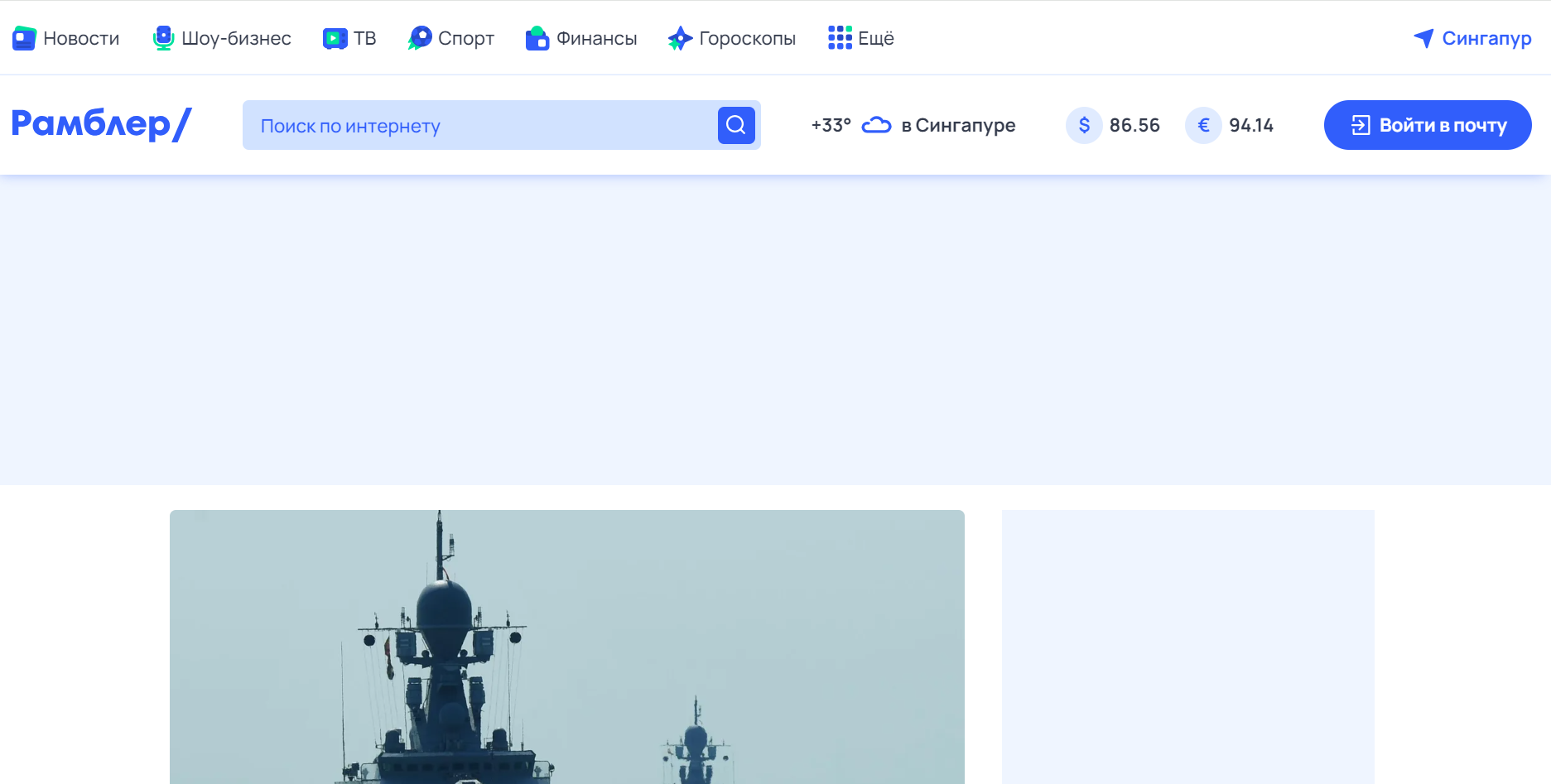
Task: Click the magnifier search icon button
Action: tap(736, 125)
